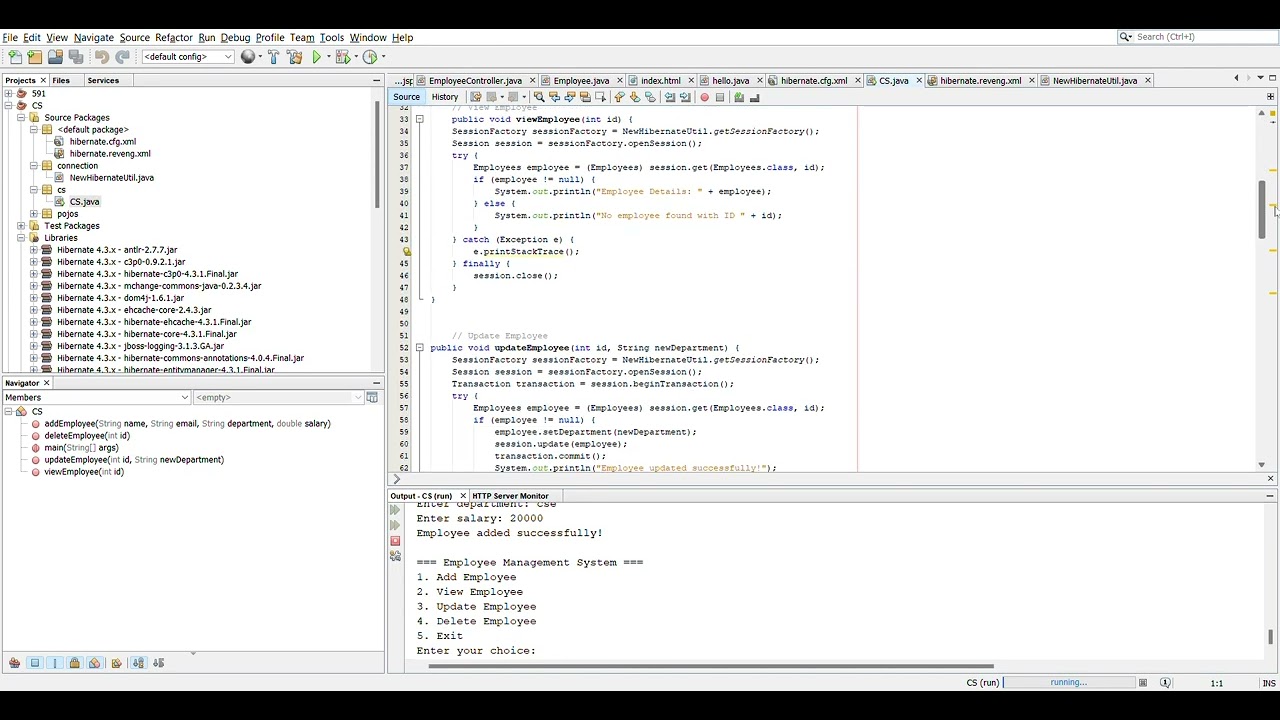Viewport: 1280px width, 720px height.
Task: Collapse the Source Packages node
Action: [x=21, y=118]
